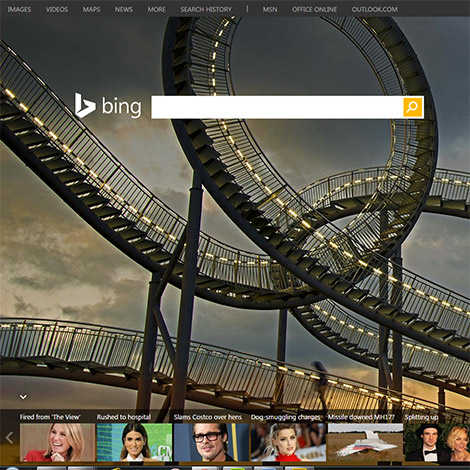Expand the More menu
This screenshot has height=470, width=470.
click(156, 9)
